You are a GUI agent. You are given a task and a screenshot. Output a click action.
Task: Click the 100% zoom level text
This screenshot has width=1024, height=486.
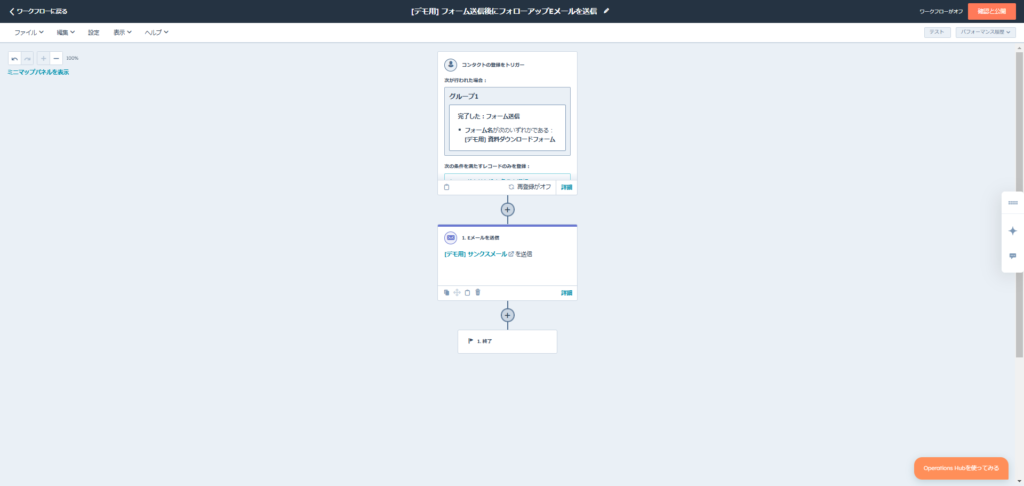[72, 58]
